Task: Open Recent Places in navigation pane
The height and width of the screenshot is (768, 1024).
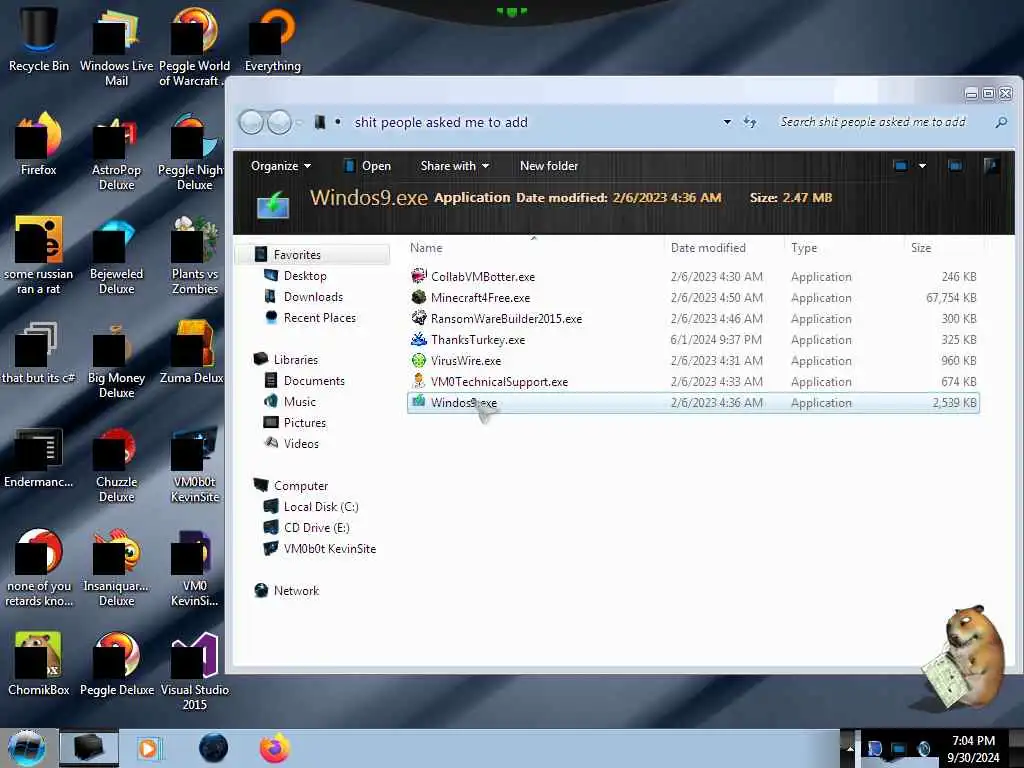Action: [319, 317]
